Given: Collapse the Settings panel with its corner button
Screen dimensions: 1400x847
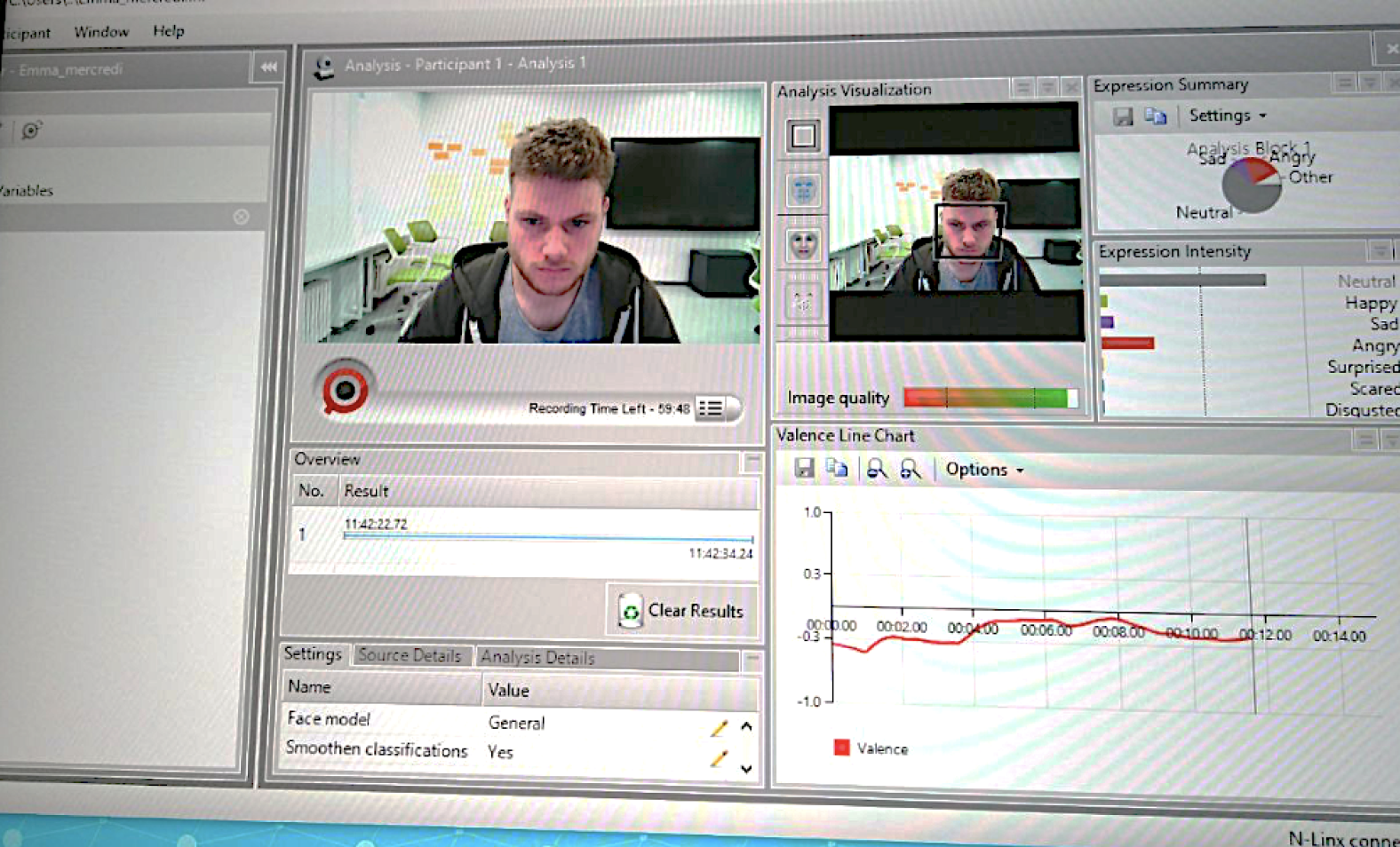Looking at the screenshot, I should 752,660.
